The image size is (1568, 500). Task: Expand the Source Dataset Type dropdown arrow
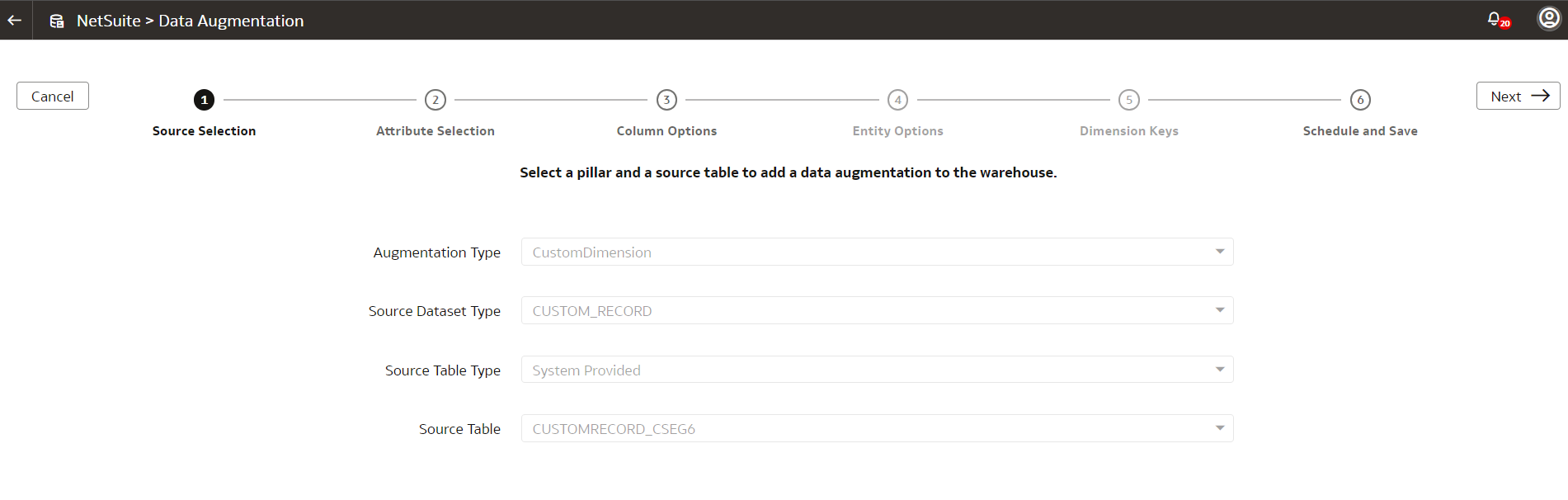[x=1220, y=310]
